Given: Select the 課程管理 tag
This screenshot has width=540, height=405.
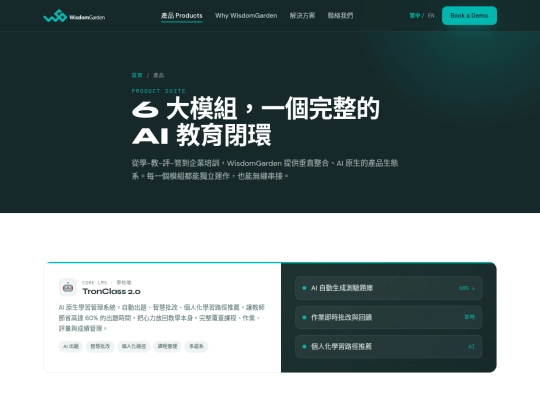Looking at the screenshot, I should point(167,346).
